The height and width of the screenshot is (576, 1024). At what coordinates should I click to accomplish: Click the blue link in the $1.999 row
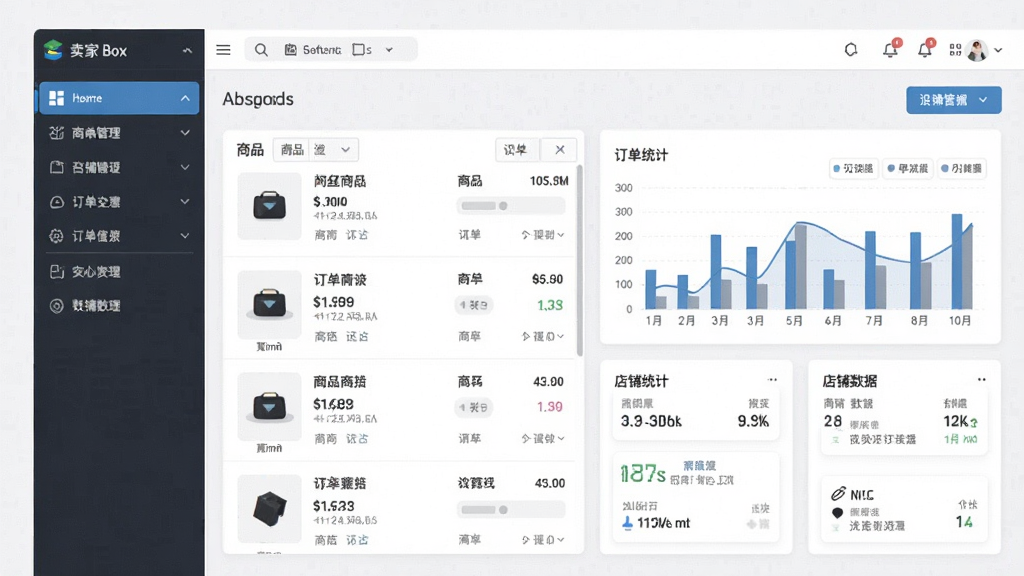point(357,336)
